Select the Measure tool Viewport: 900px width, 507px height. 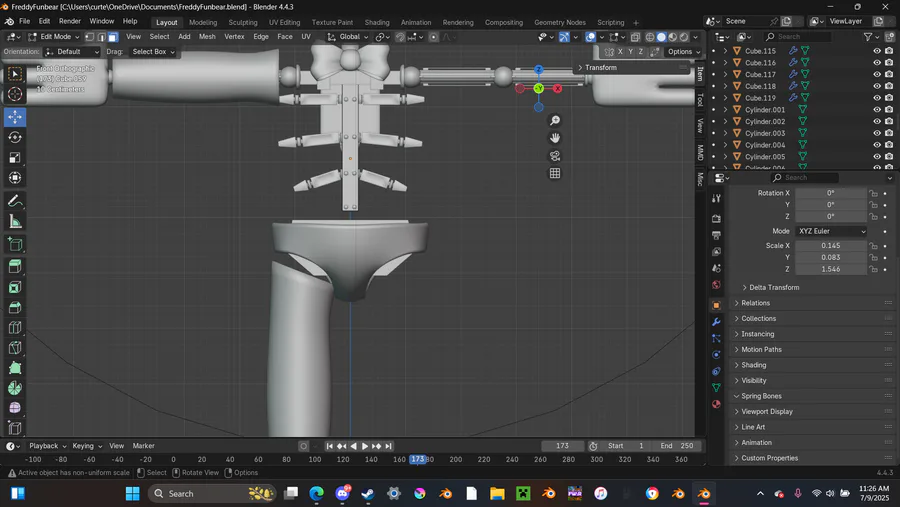(15, 222)
